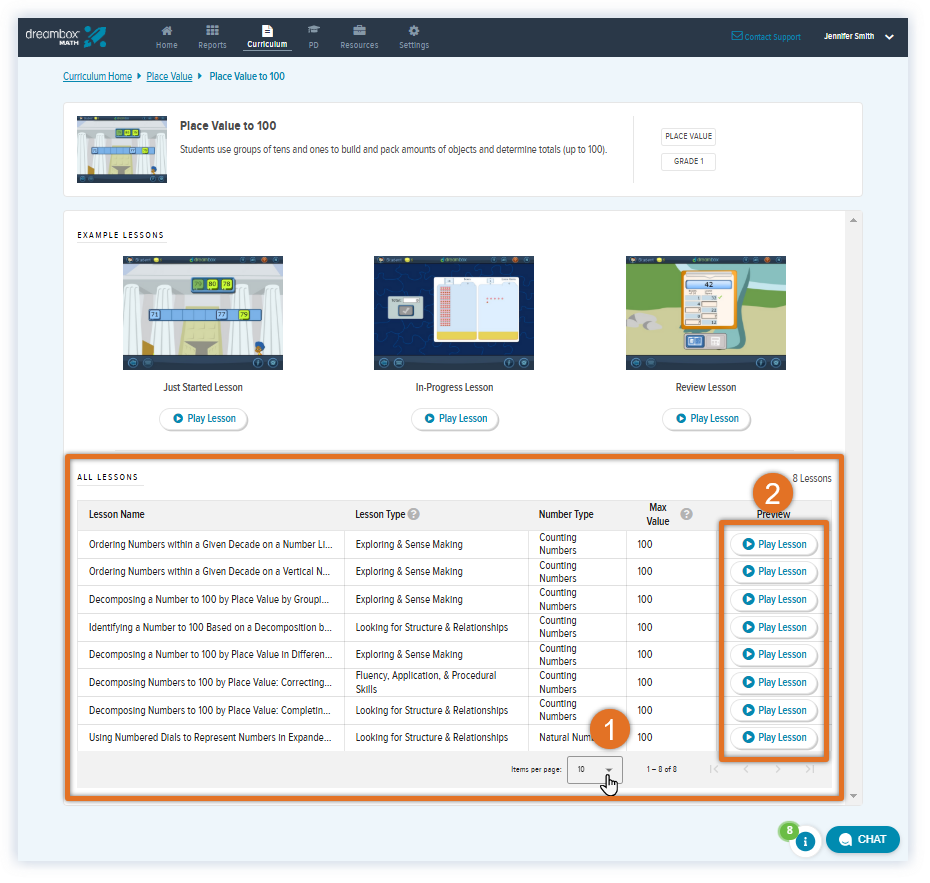The height and width of the screenshot is (883, 930).
Task: Click the Review Lesson thumbnail image
Action: [705, 312]
